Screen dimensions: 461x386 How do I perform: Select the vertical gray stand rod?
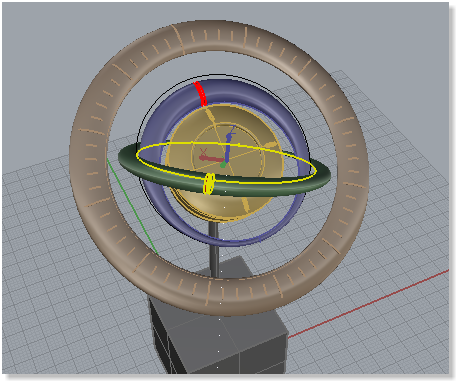coord(214,248)
